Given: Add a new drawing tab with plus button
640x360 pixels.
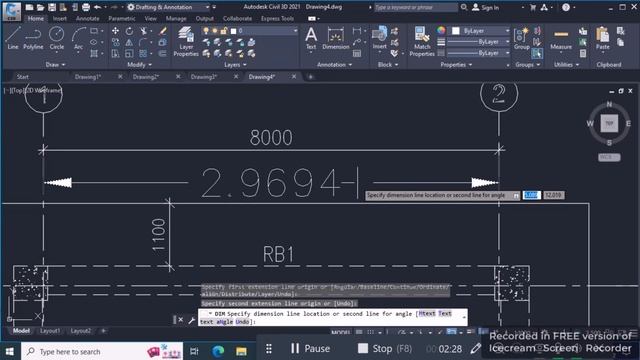Looking at the screenshot, I should click(310, 77).
